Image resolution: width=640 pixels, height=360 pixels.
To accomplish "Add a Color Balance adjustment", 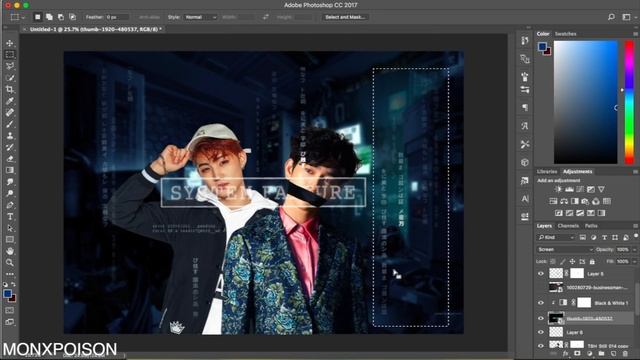I will (564, 201).
